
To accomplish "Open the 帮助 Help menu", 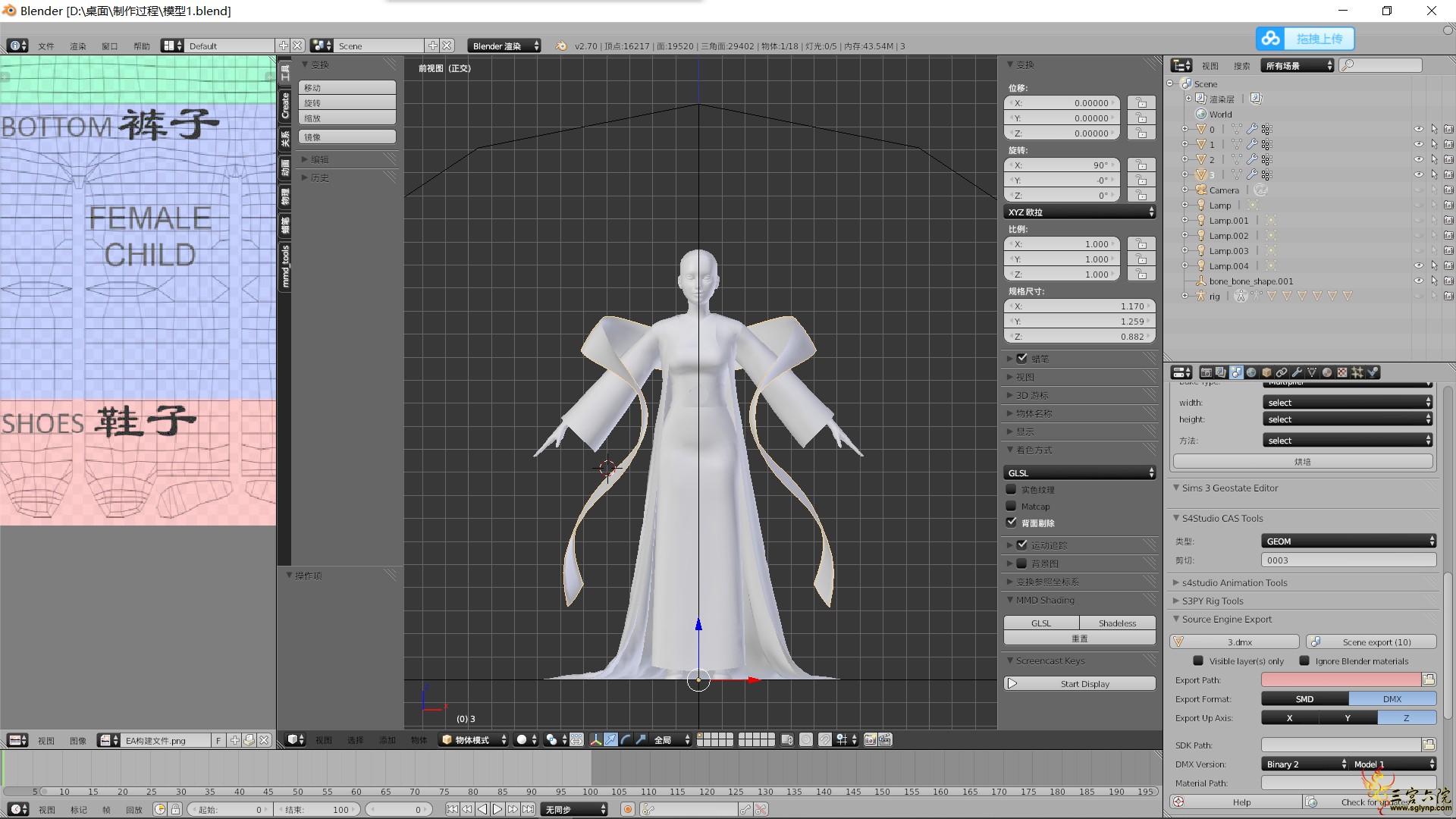I will (x=142, y=46).
